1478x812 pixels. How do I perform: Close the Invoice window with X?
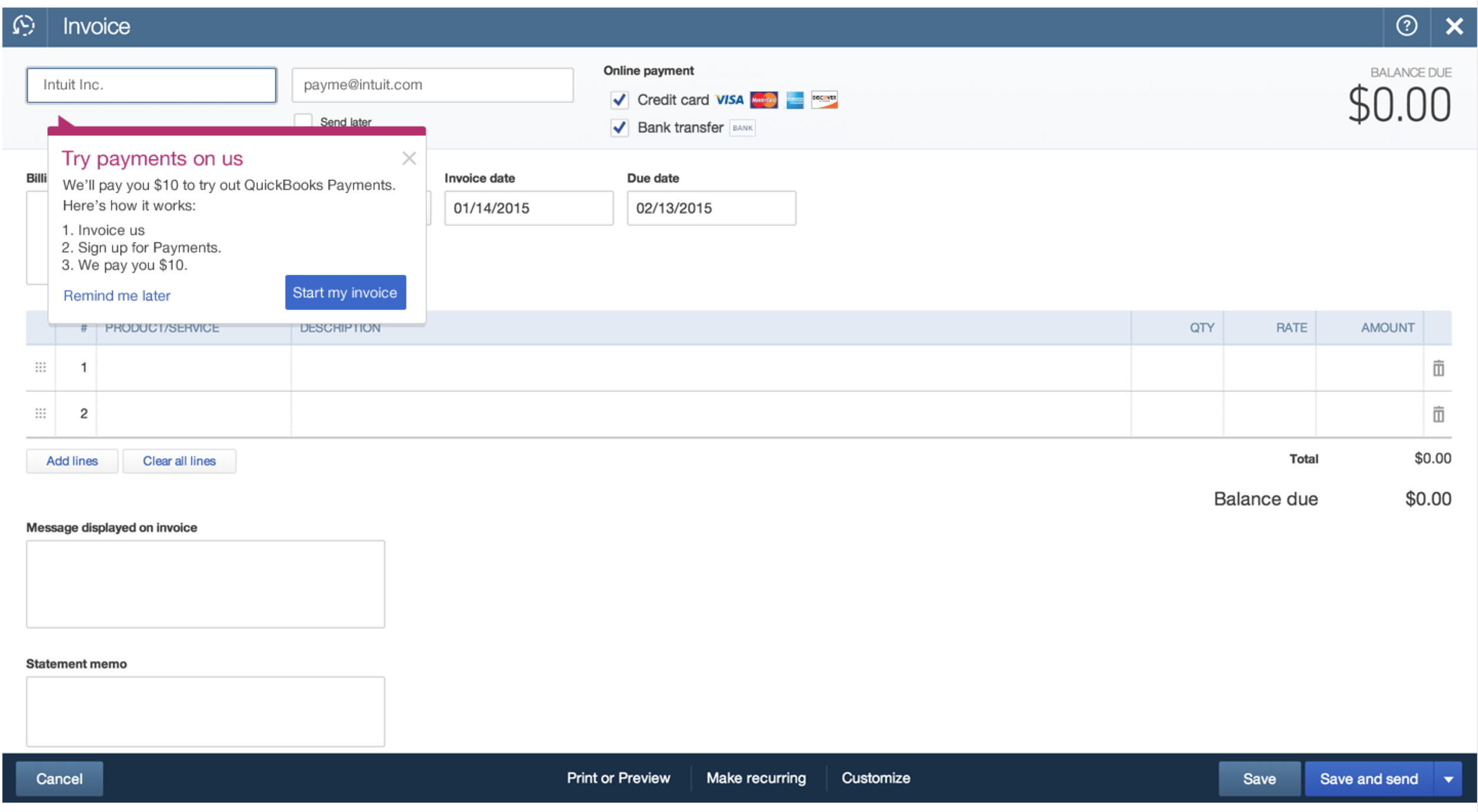(1454, 26)
